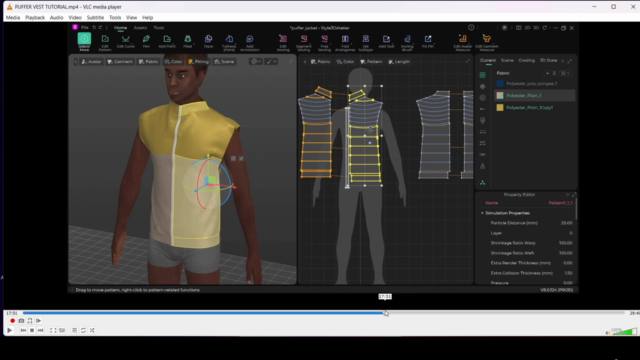640x360 pixels.
Task: Select the Pen tool
Action: click(x=146, y=42)
